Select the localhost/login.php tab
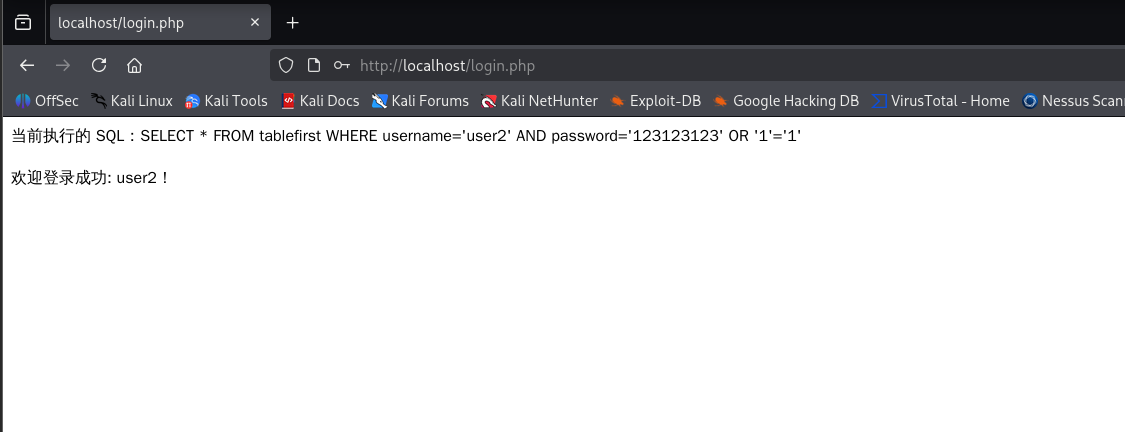The image size is (1125, 432). click(x=140, y=22)
